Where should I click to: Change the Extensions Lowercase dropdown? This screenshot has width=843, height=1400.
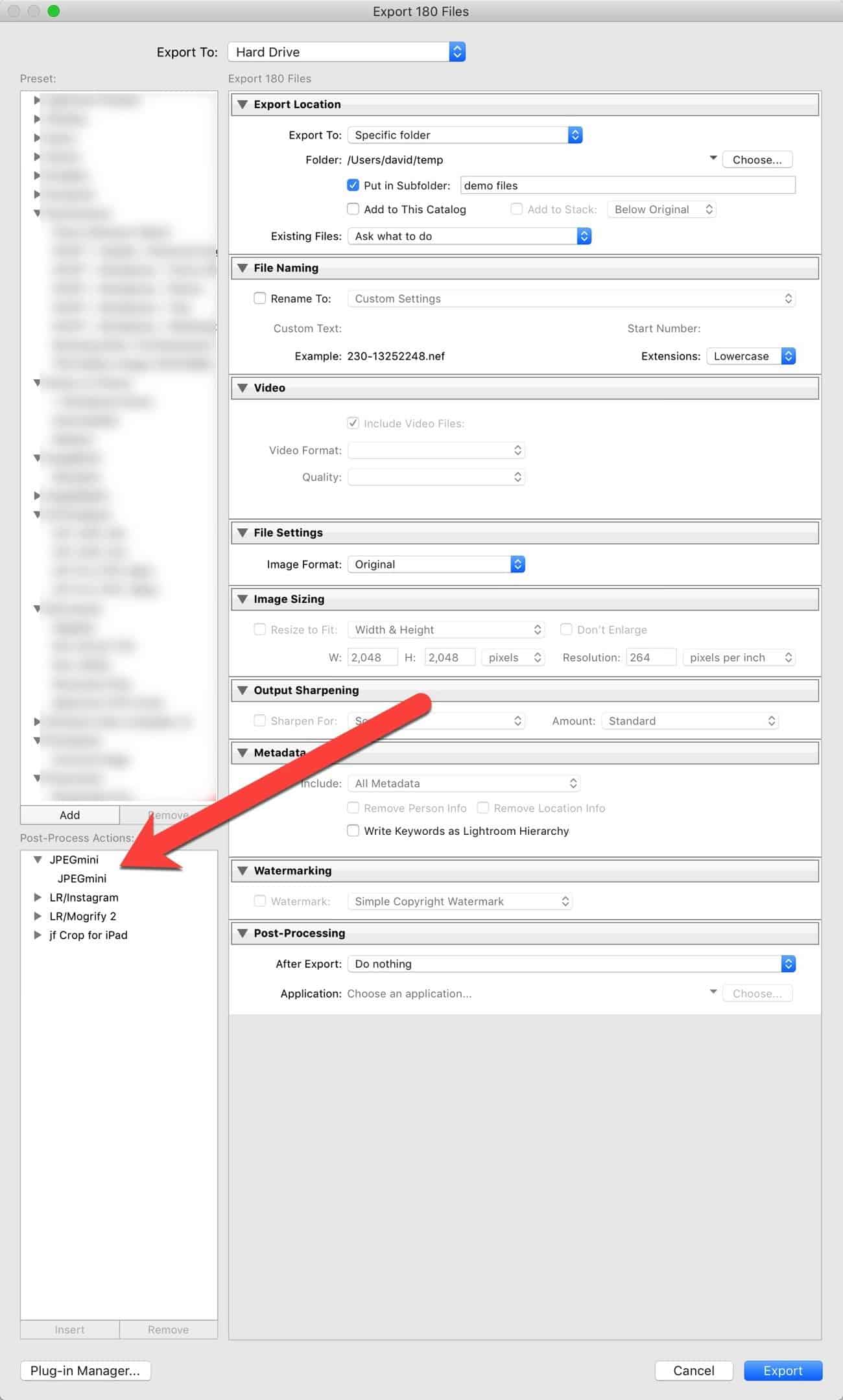(x=751, y=356)
